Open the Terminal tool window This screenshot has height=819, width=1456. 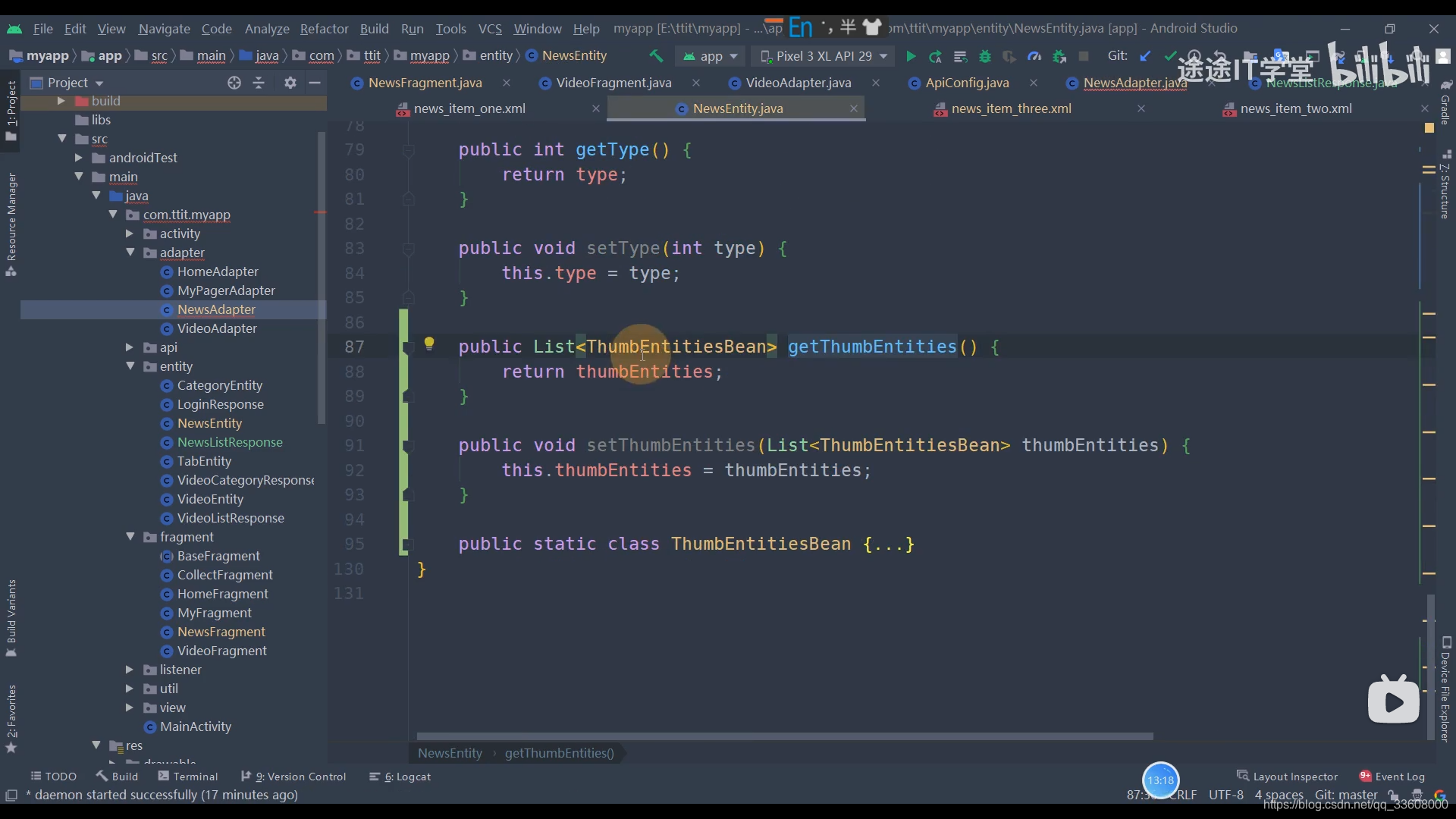(188, 777)
